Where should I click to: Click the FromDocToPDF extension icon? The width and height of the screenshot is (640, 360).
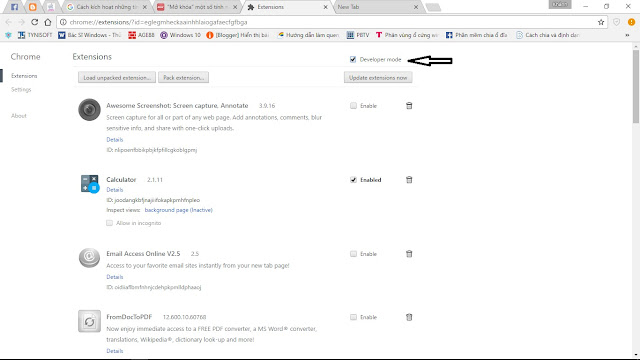(x=89, y=321)
